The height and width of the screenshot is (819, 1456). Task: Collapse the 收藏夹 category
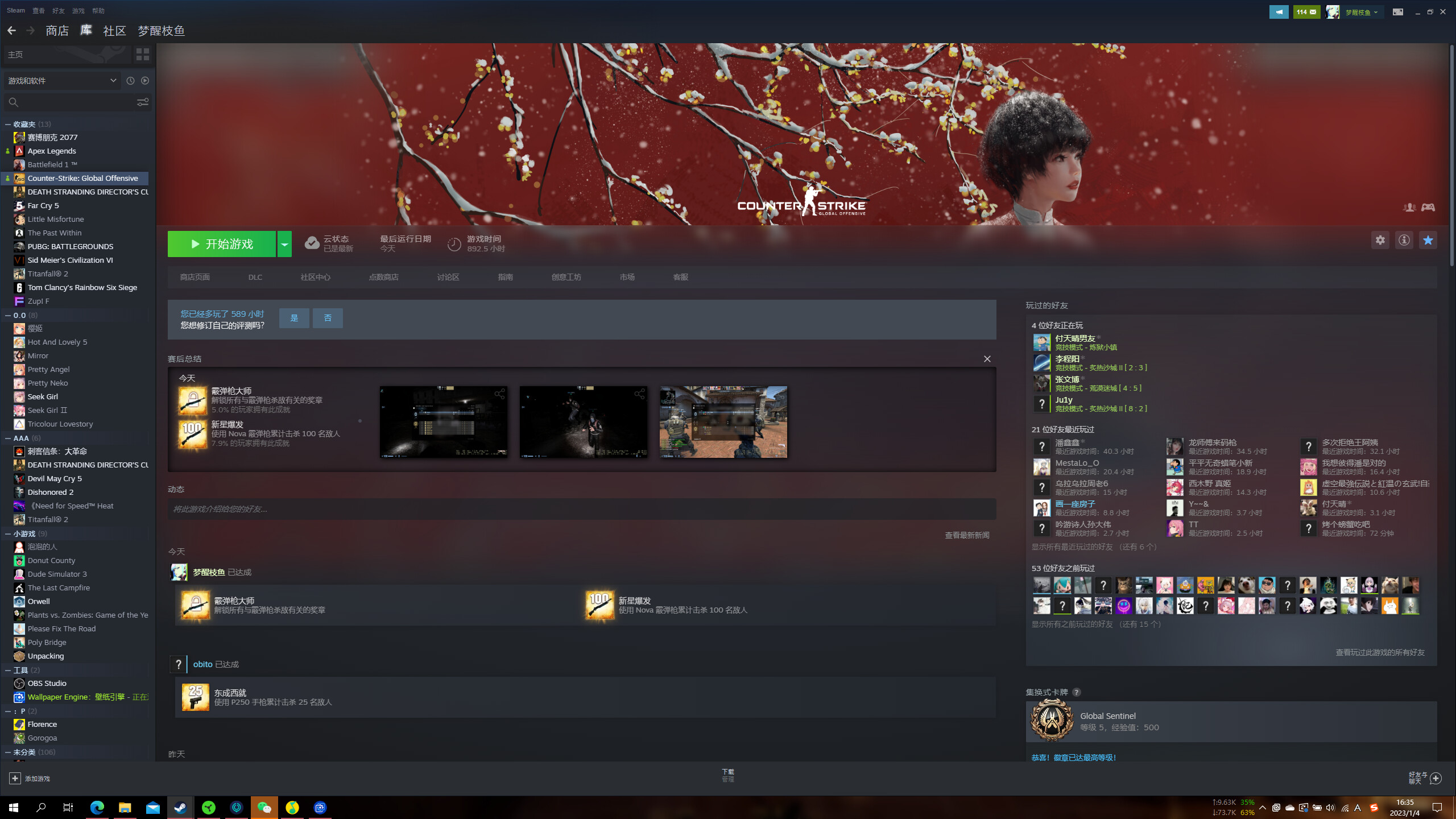point(8,124)
